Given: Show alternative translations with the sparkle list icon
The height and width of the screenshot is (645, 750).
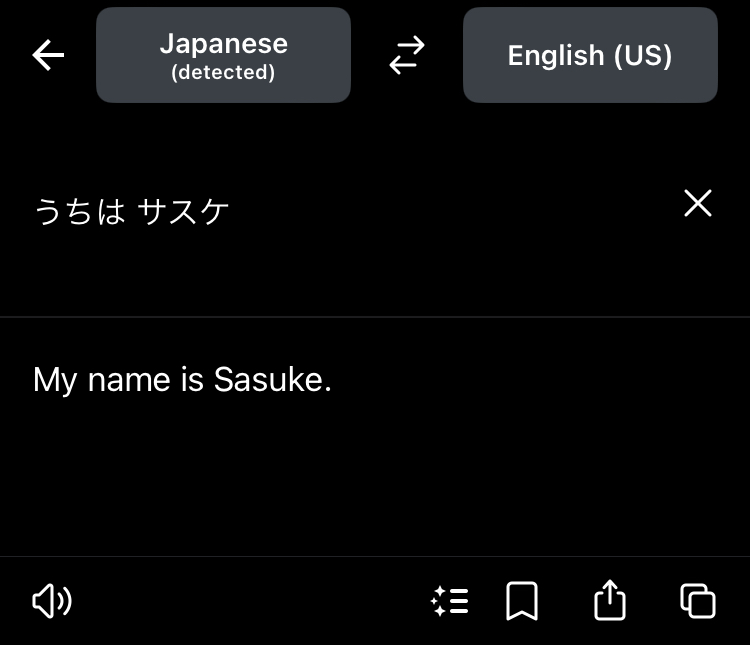Looking at the screenshot, I should click(450, 601).
